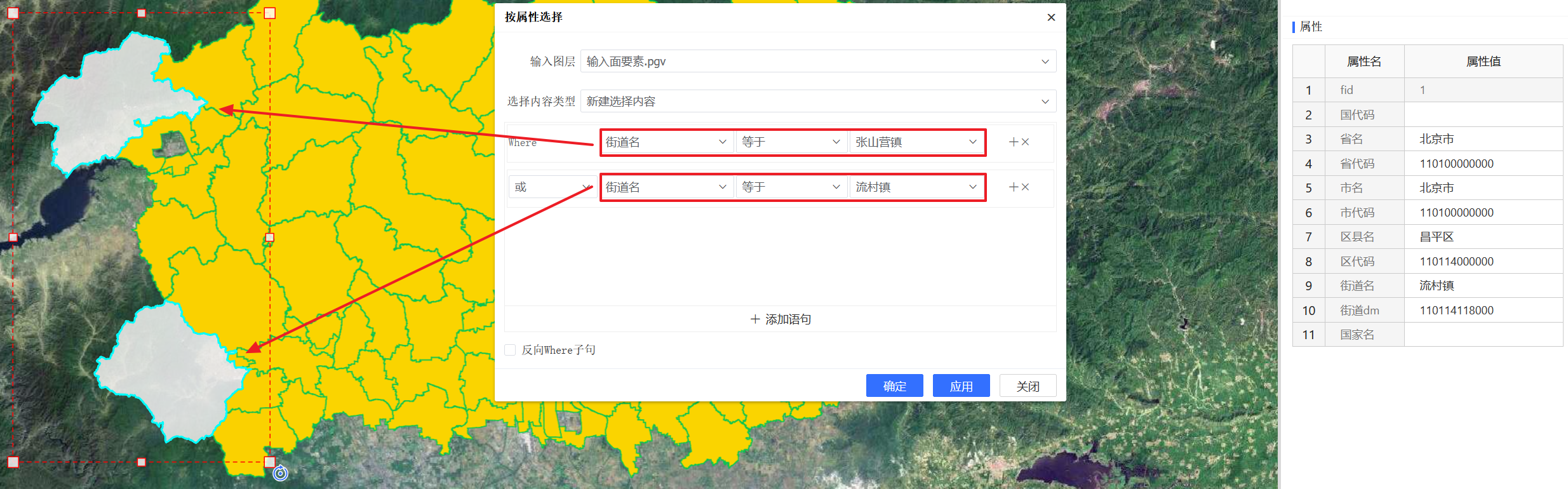Click the 关闭 button
The width and height of the screenshot is (1568, 489).
click(x=1028, y=386)
